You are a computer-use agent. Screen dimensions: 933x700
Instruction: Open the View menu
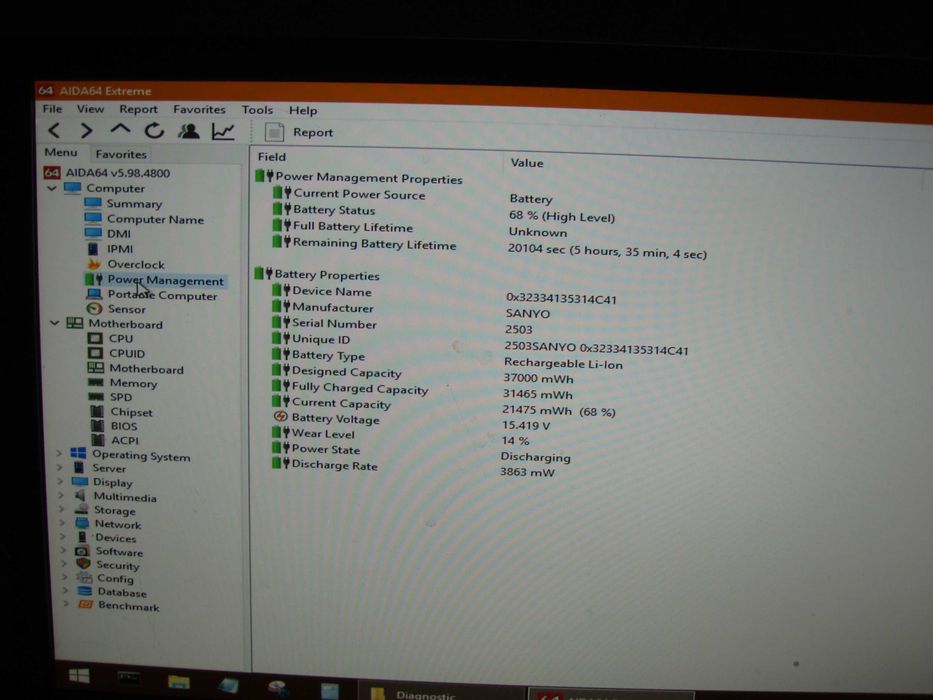pyautogui.click(x=90, y=109)
